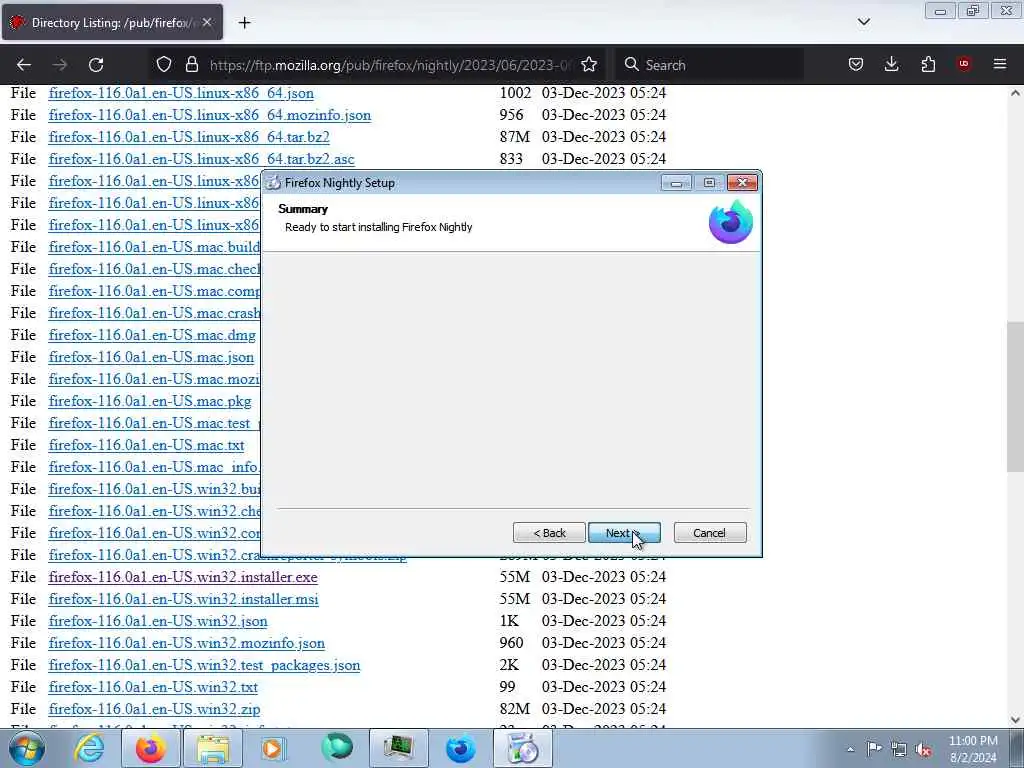Click Next in Firefox Nightly Setup

624,533
